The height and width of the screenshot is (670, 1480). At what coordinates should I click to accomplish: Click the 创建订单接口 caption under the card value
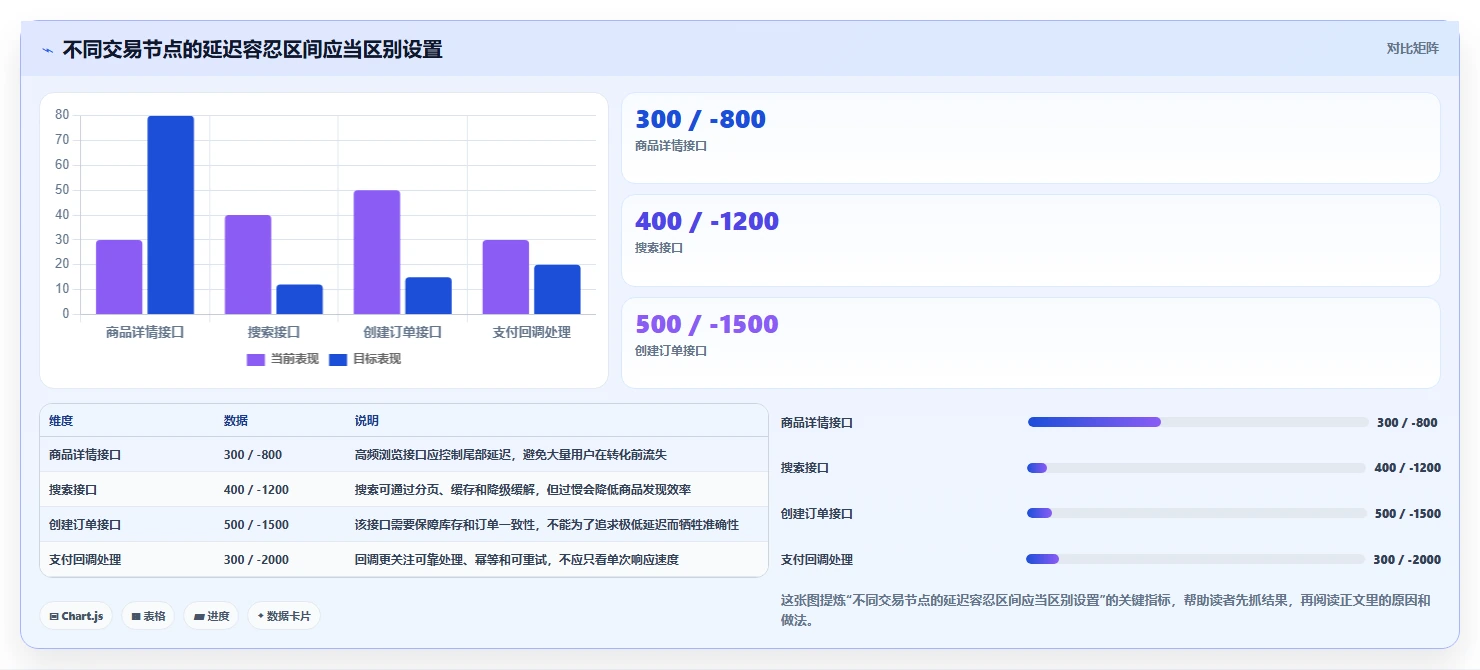671,351
